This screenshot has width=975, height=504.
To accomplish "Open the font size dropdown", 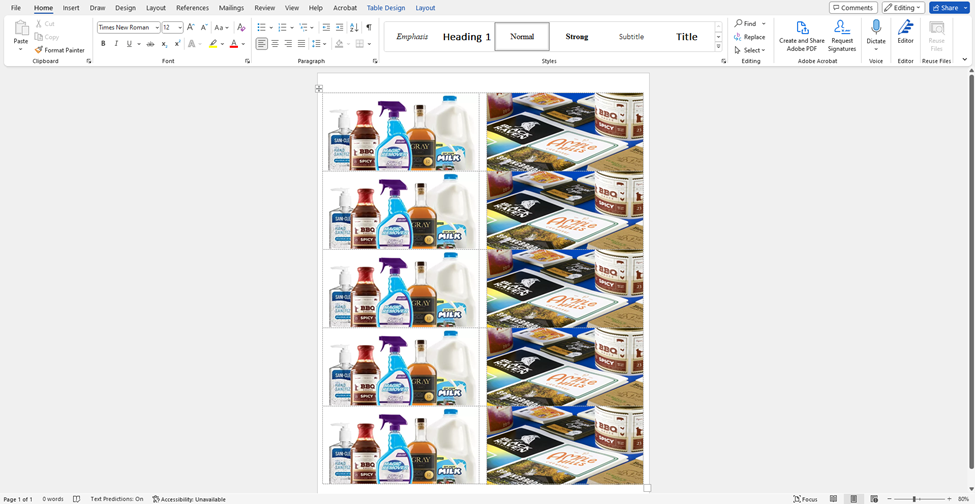I will coord(180,27).
